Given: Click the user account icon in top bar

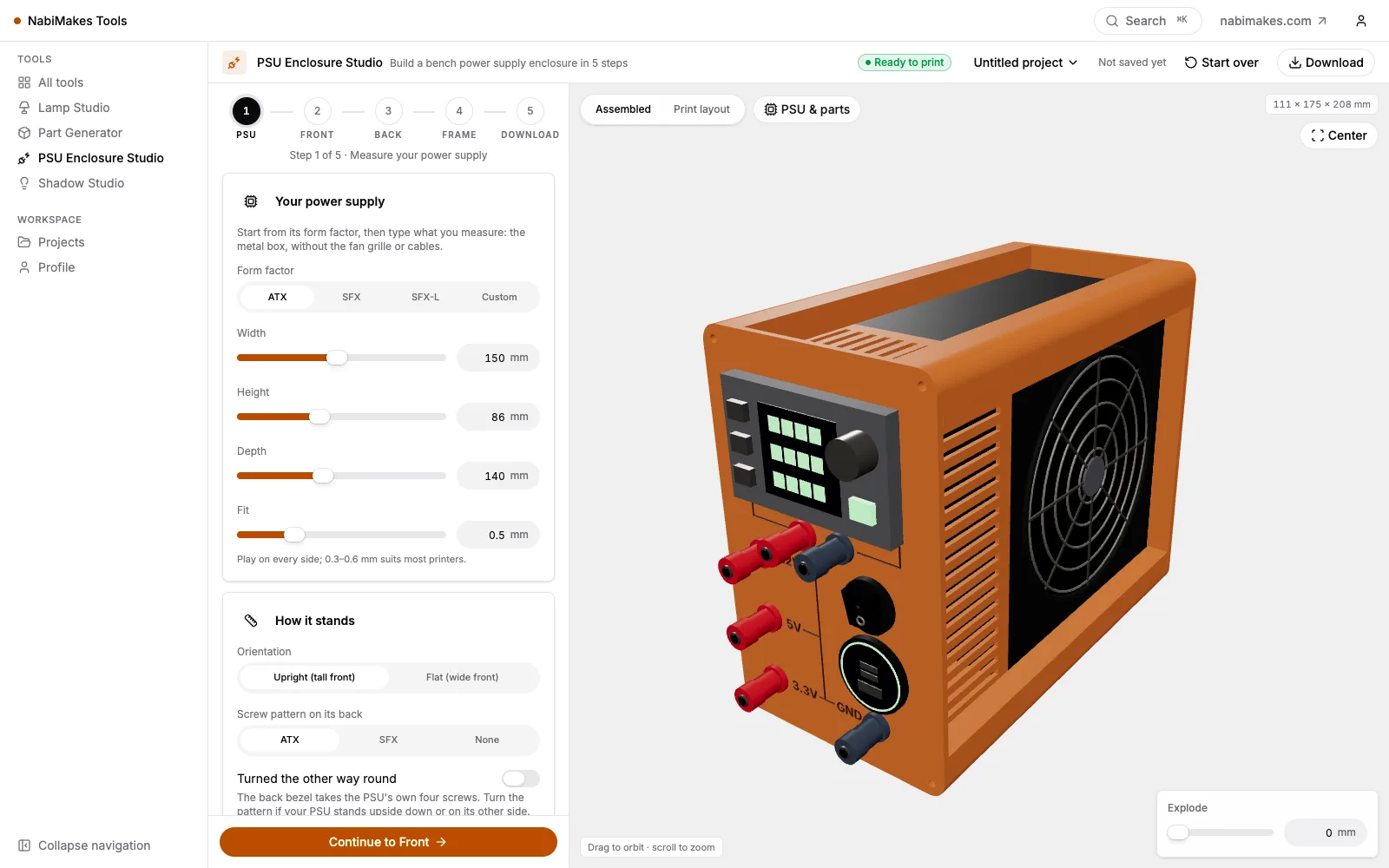Looking at the screenshot, I should (1361, 21).
